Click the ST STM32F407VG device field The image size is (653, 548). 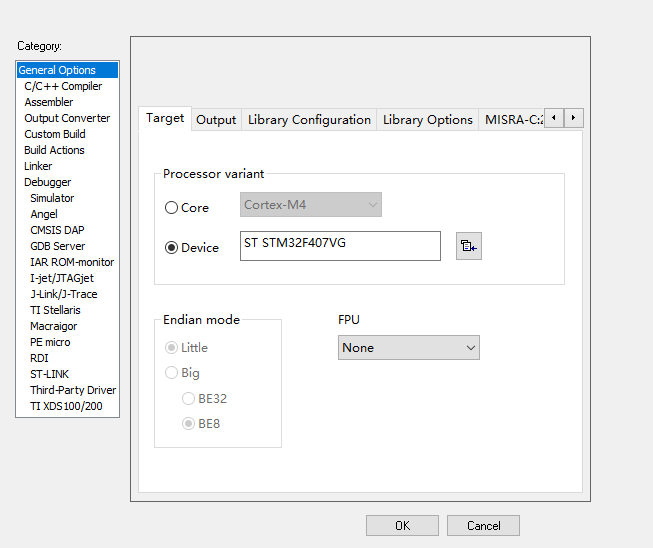click(x=340, y=246)
